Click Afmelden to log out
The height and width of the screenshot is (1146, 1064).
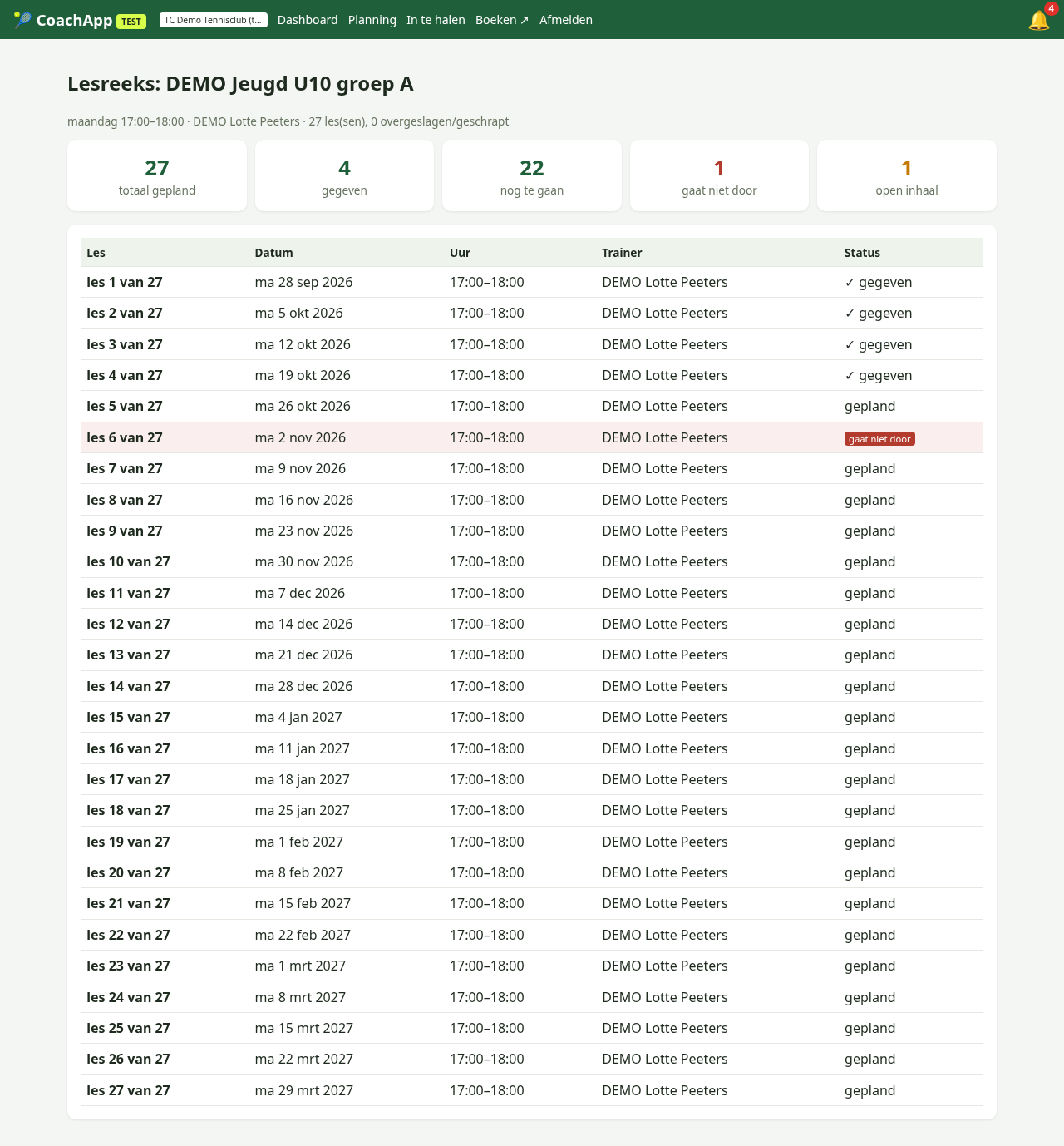[x=566, y=20]
